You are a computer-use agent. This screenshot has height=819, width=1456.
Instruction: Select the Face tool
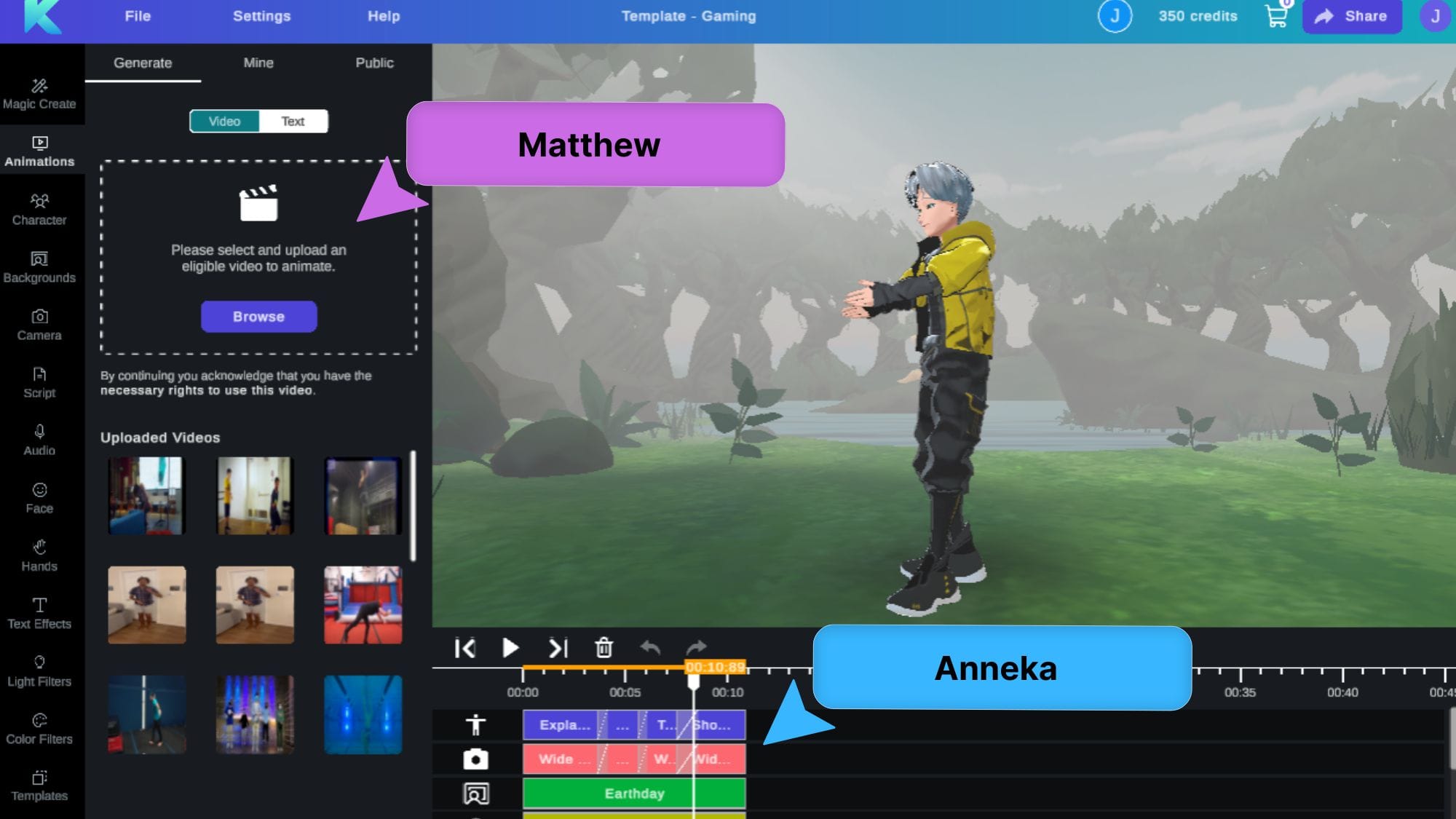tap(39, 497)
